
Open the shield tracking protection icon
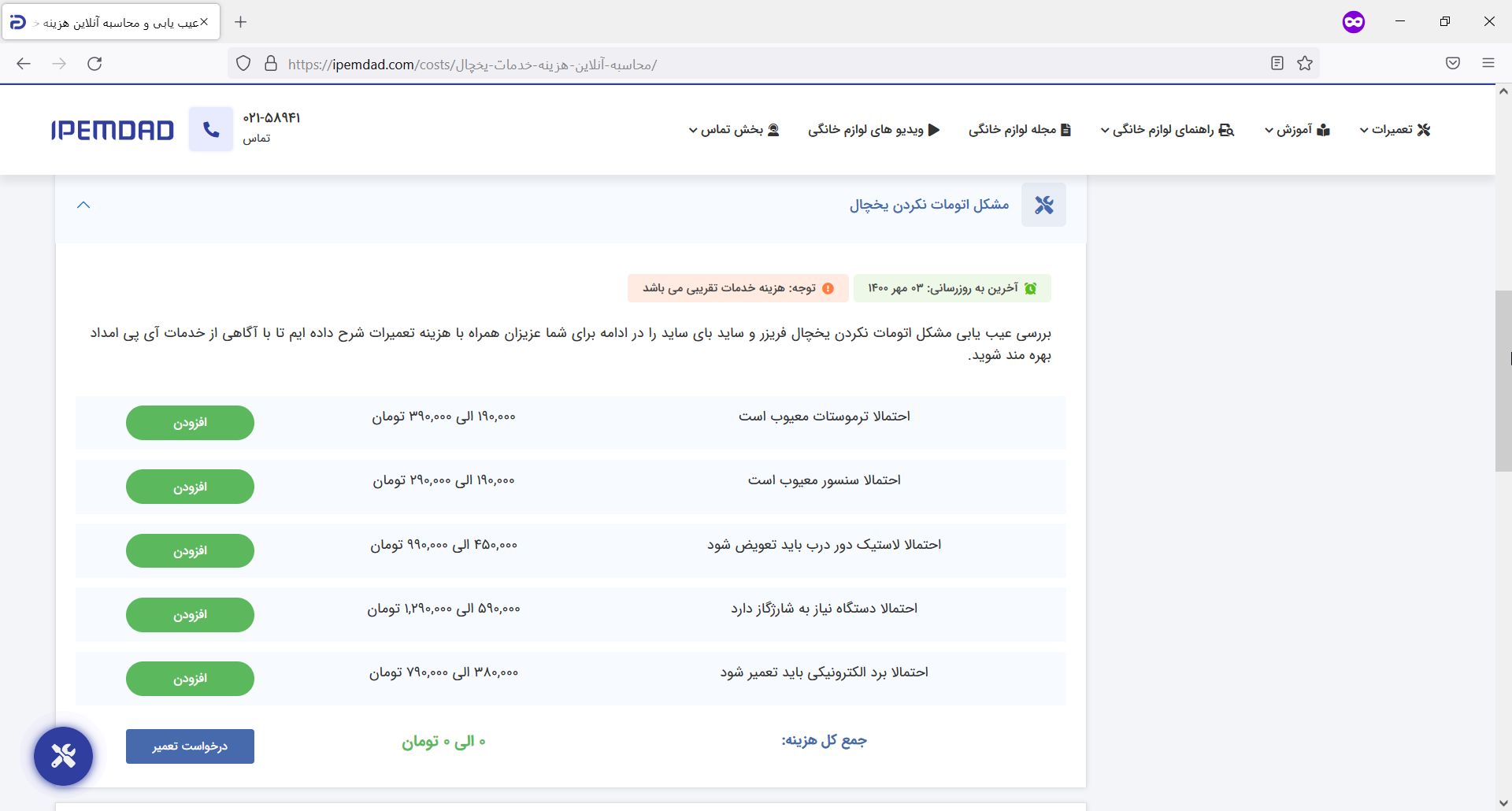coord(243,64)
